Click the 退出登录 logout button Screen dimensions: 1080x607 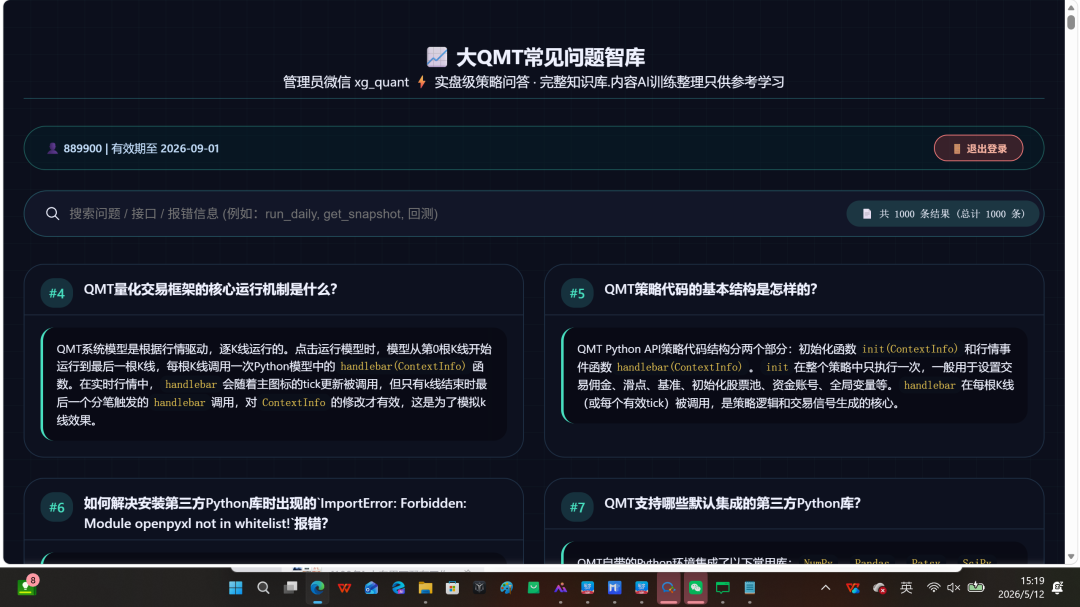tap(978, 148)
